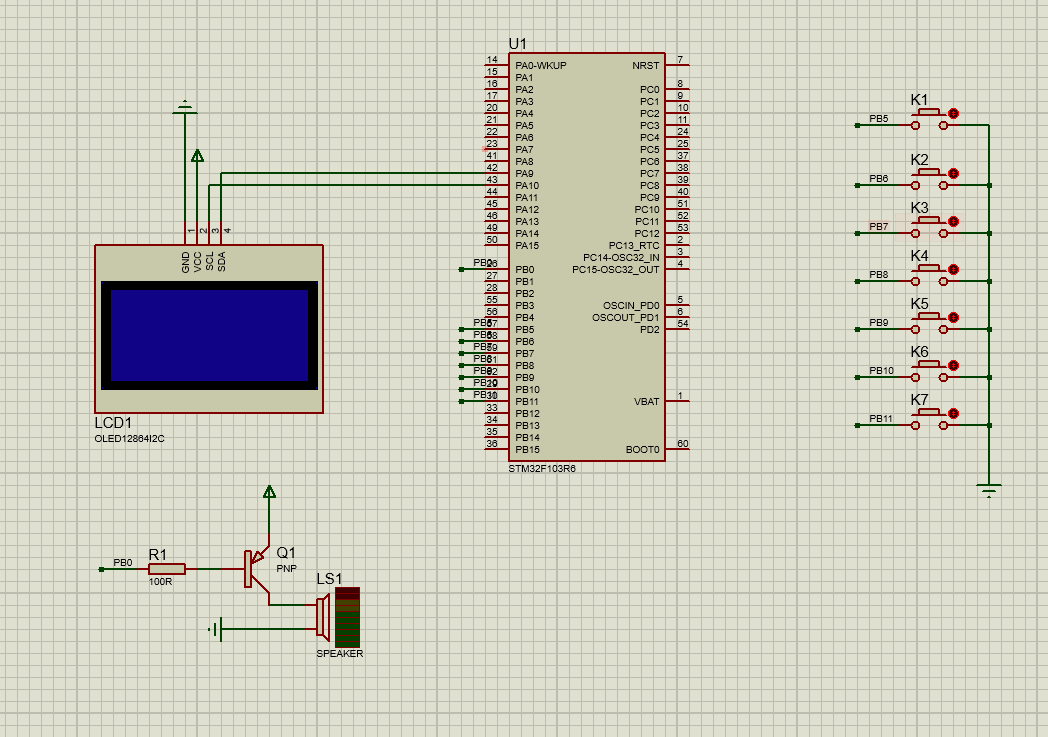Screen dimensions: 1048x737
Task: Click the U1 reference label
Action: click(517, 43)
